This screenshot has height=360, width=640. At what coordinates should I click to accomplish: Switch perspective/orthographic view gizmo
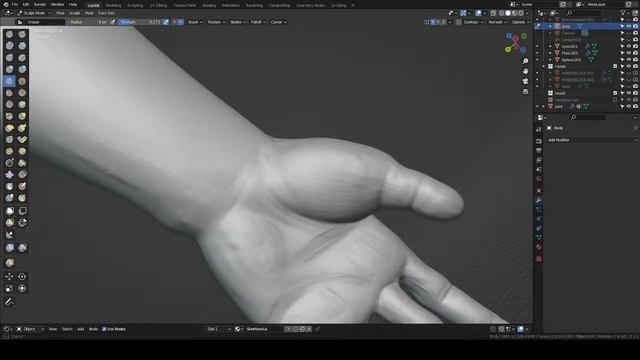(x=525, y=92)
